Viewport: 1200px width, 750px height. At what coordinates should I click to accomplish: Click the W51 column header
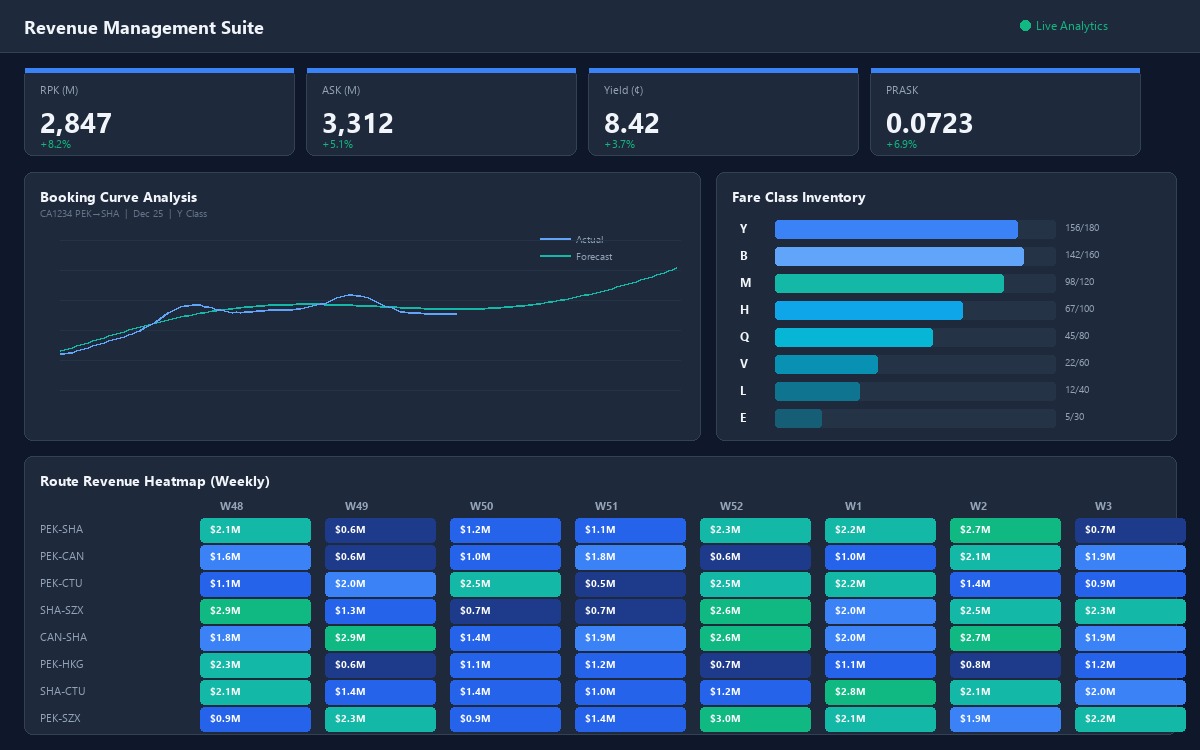[x=606, y=506]
